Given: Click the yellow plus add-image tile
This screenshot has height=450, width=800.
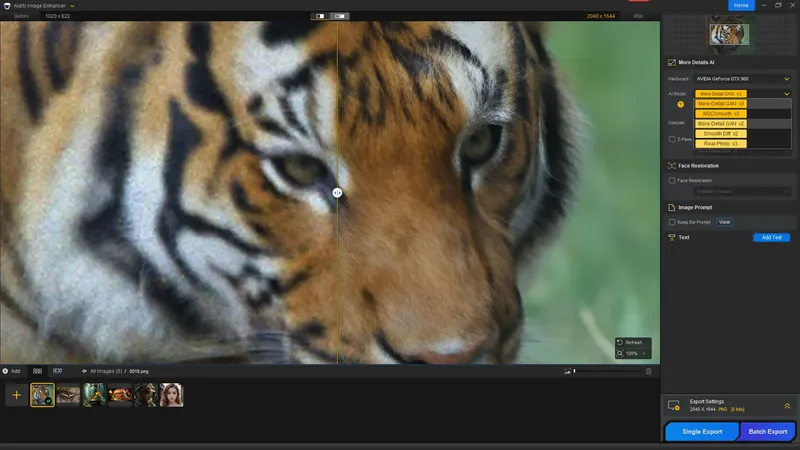Looking at the screenshot, I should (x=16, y=395).
